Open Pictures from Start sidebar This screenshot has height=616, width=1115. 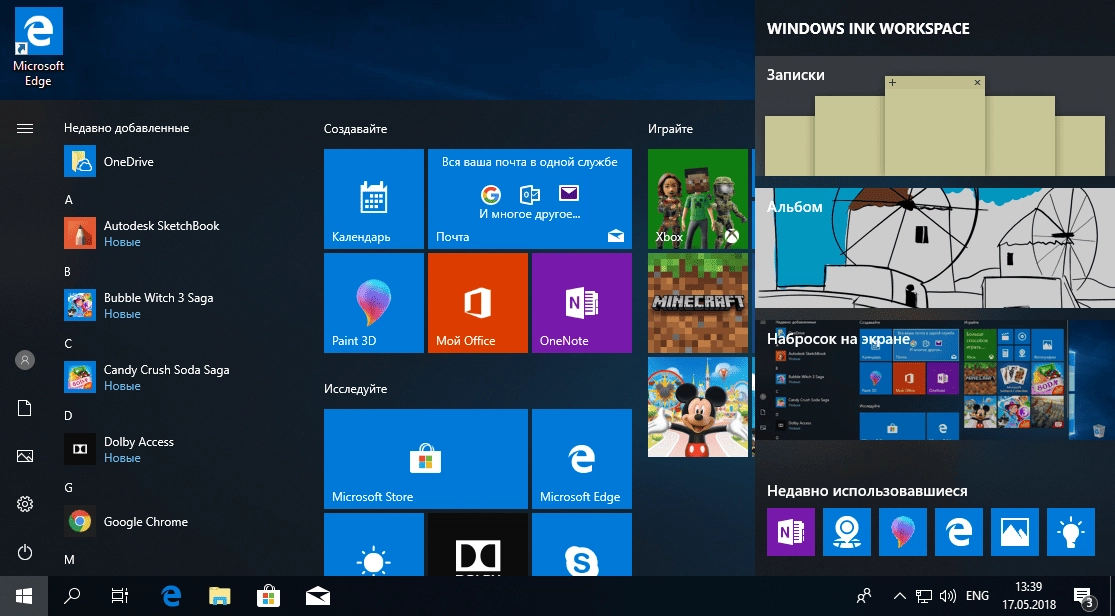tap(25, 456)
